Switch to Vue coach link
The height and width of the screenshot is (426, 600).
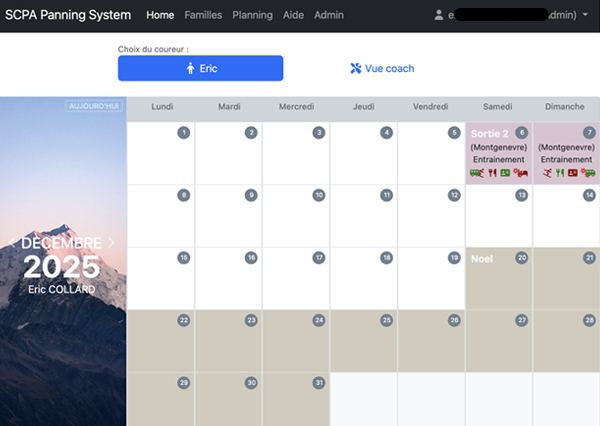point(382,68)
